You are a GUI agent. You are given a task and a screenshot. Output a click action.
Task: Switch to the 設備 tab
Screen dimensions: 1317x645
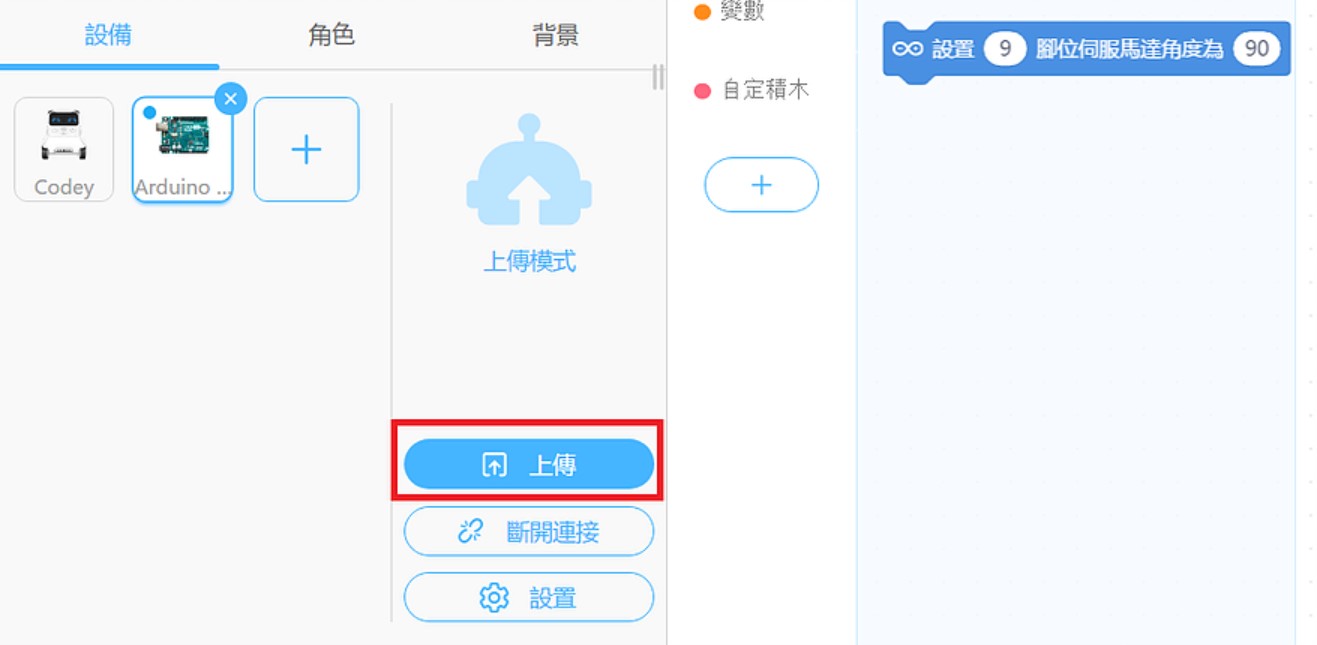tap(108, 35)
